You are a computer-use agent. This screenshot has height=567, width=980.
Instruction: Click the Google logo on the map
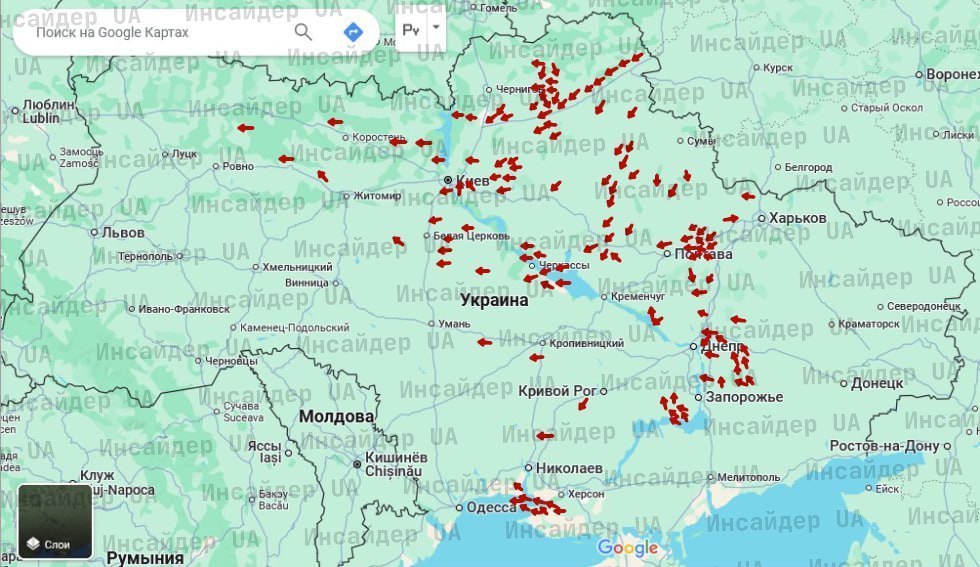click(628, 548)
